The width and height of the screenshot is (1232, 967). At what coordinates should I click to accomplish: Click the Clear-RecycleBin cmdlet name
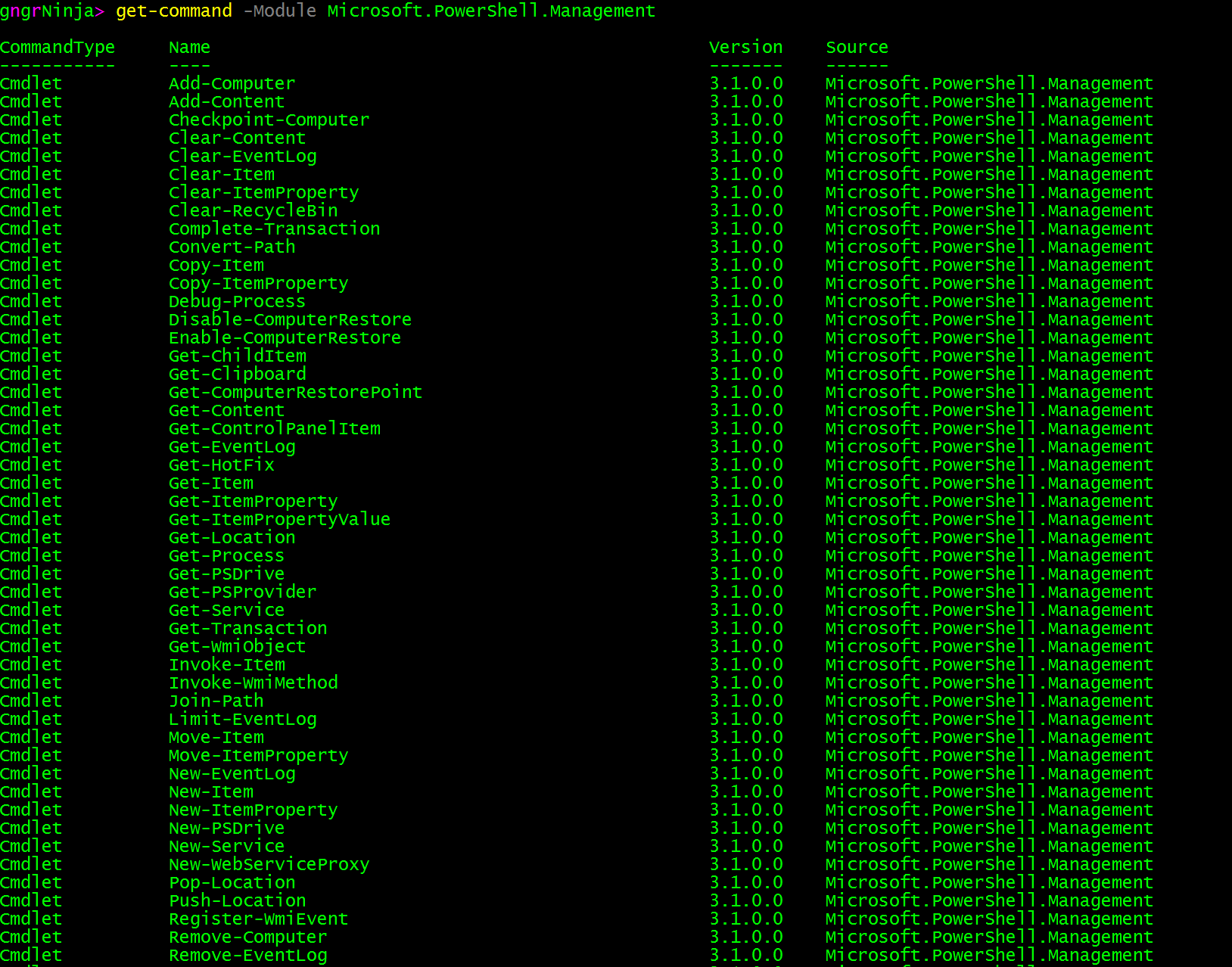(253, 211)
